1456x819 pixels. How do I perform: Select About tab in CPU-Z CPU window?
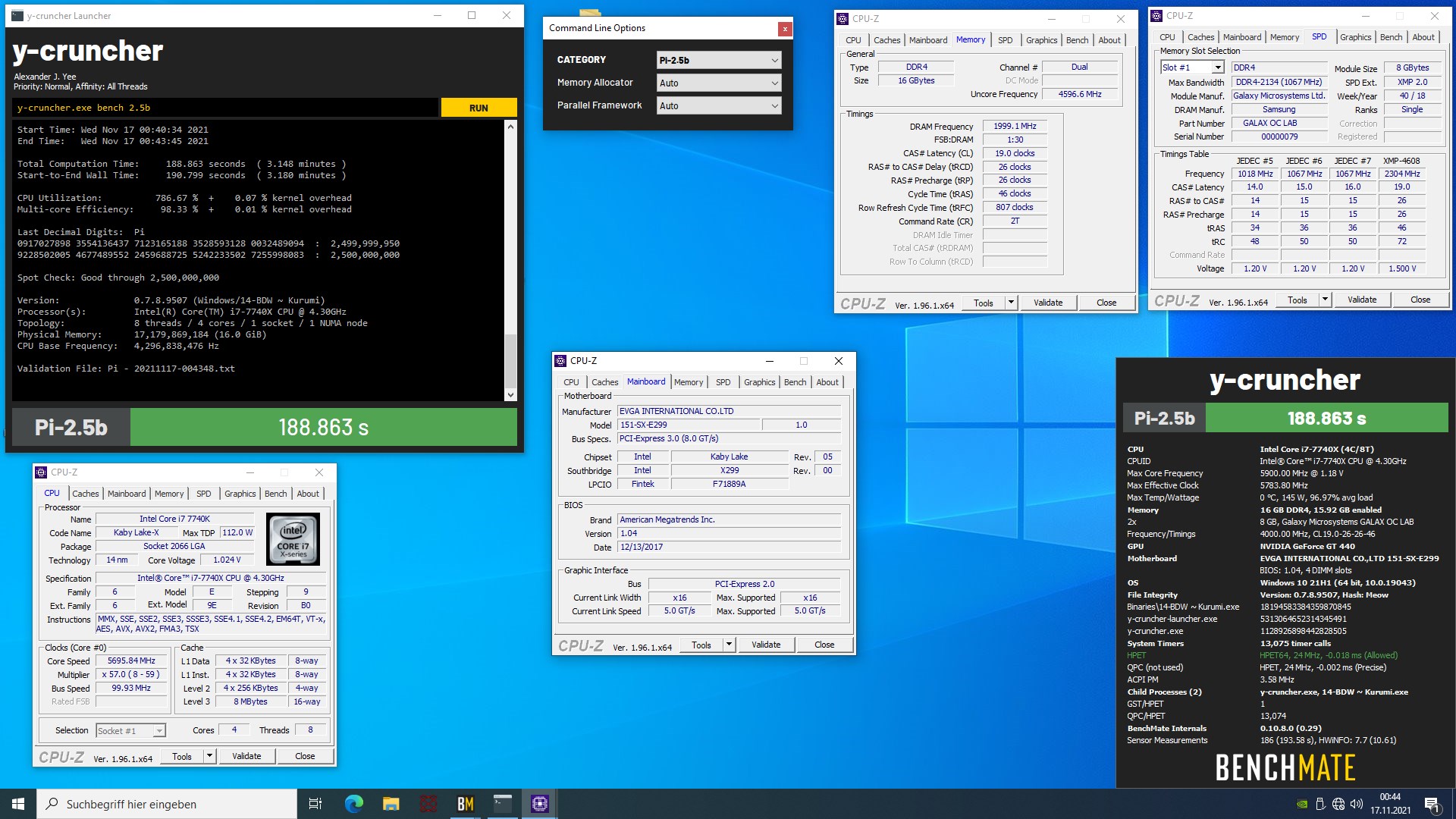(x=308, y=494)
